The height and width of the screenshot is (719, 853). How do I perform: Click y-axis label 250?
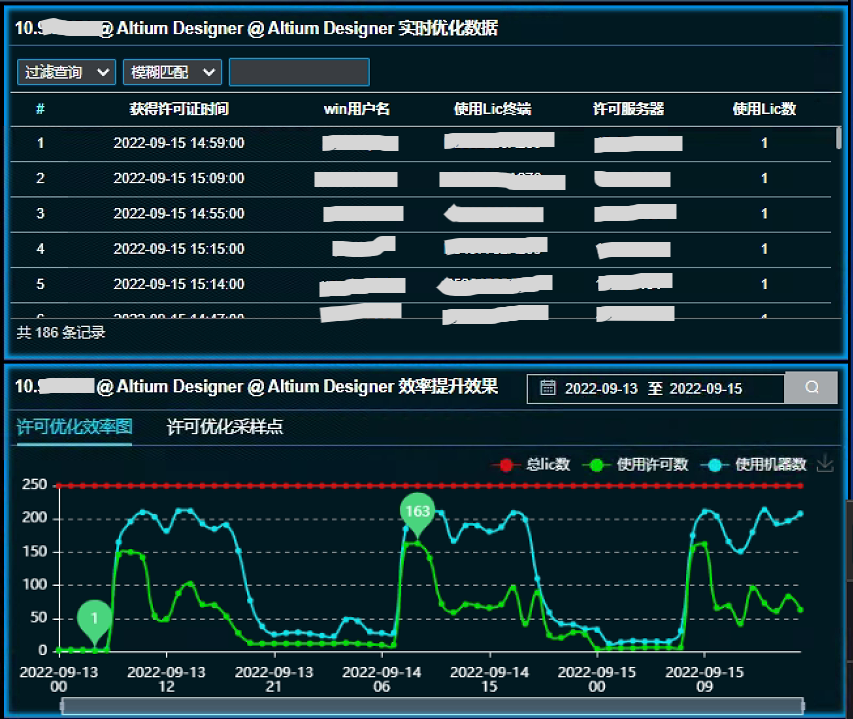[x=34, y=485]
